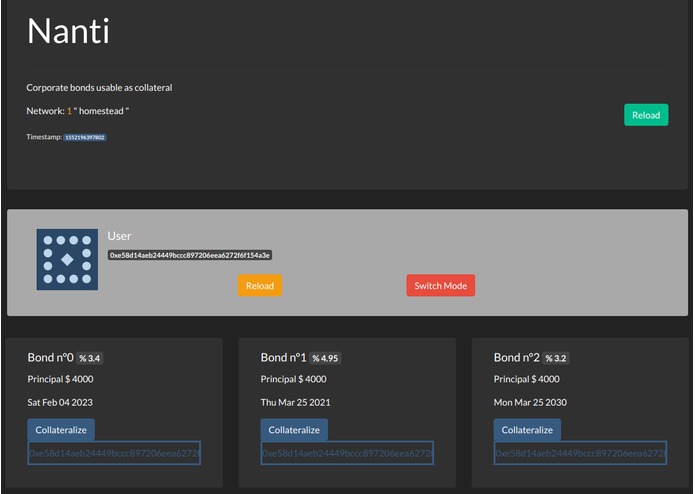The height and width of the screenshot is (494, 695).
Task: Click the timestamp value badge
Action: (85, 137)
